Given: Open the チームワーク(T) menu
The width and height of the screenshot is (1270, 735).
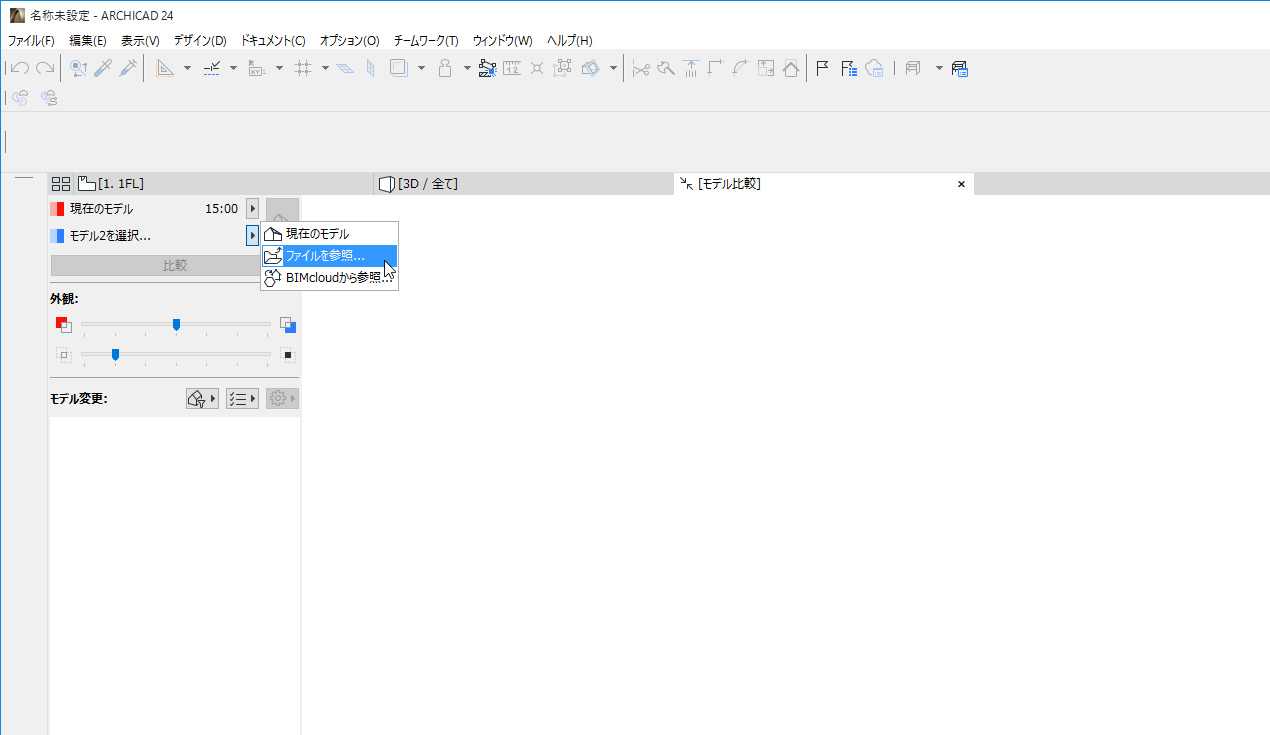Looking at the screenshot, I should pyautogui.click(x=426, y=41).
